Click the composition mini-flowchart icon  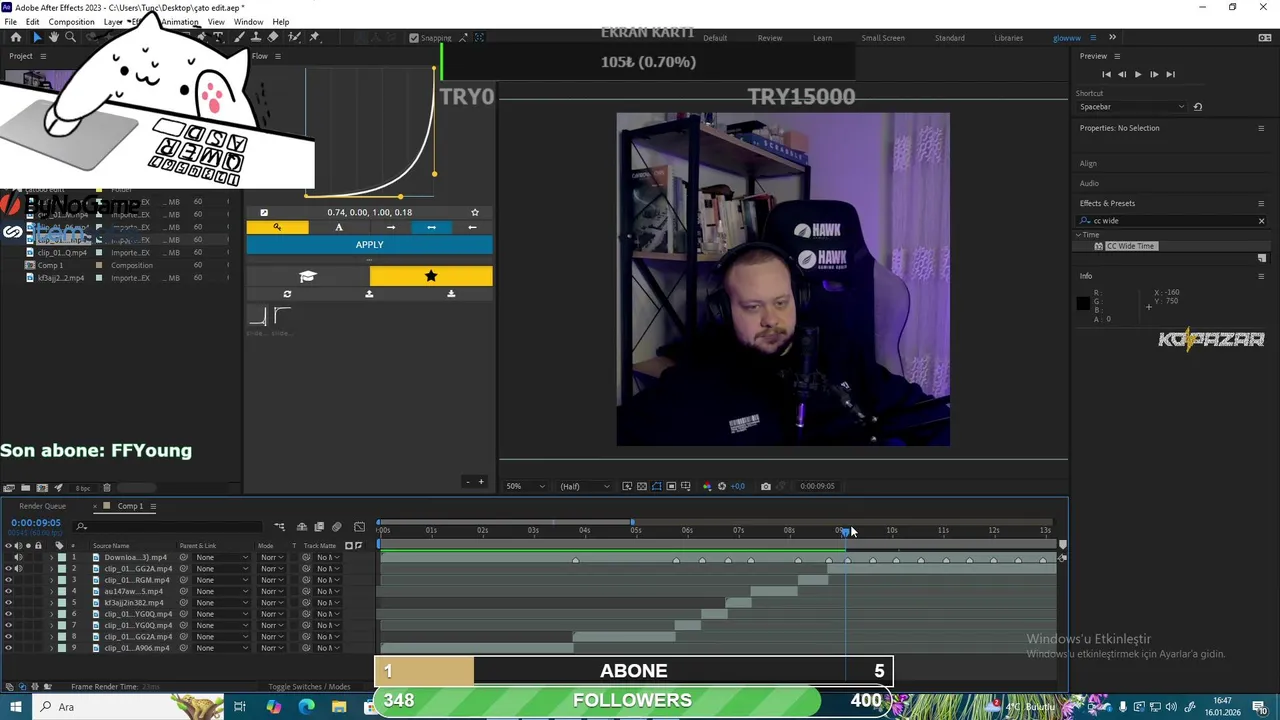(x=280, y=527)
